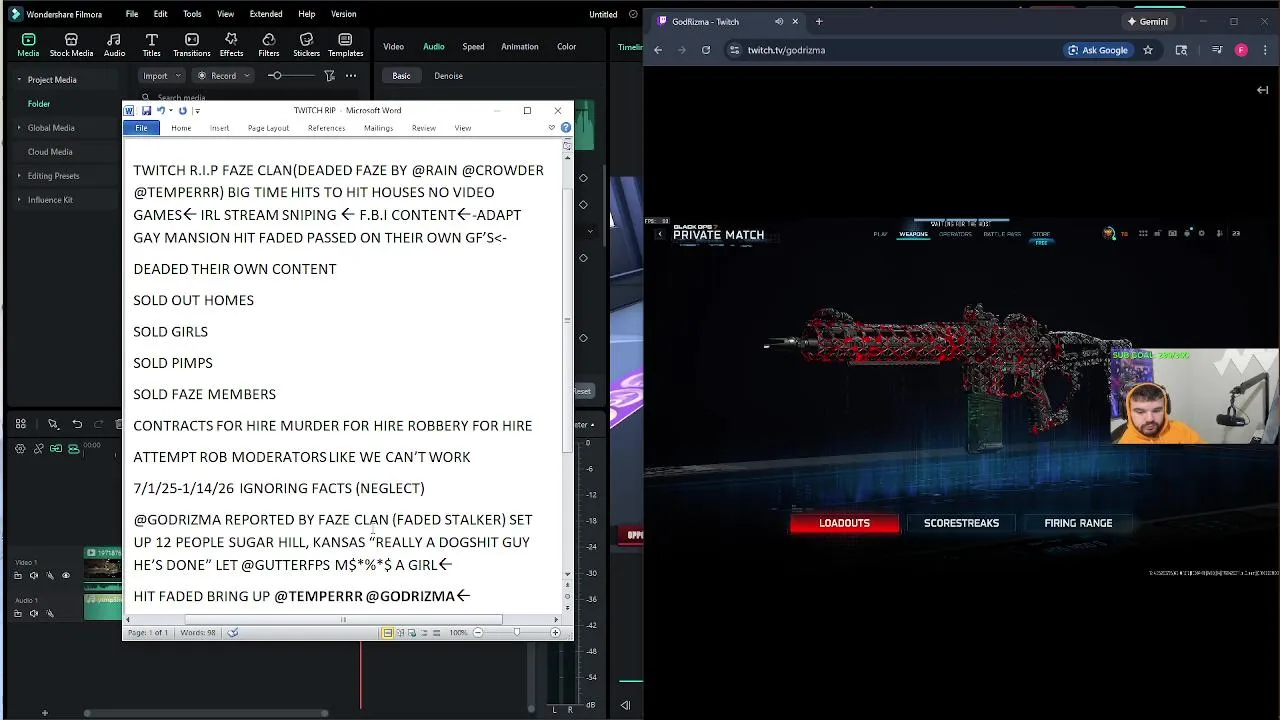Open Chrome media controls icon
The width and height of the screenshot is (1280, 720).
[x=1217, y=50]
